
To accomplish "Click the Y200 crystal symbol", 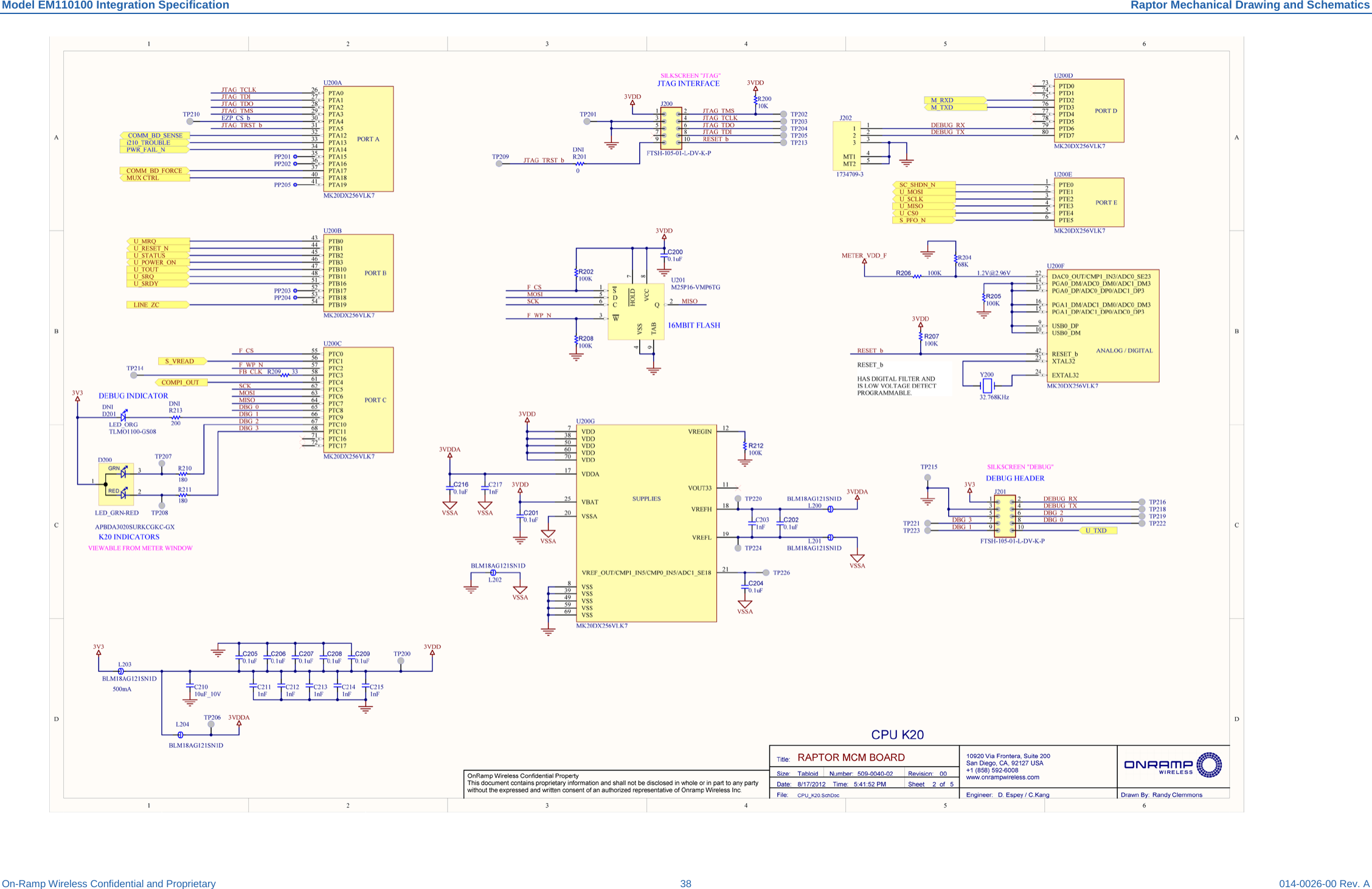I will pos(987,386).
